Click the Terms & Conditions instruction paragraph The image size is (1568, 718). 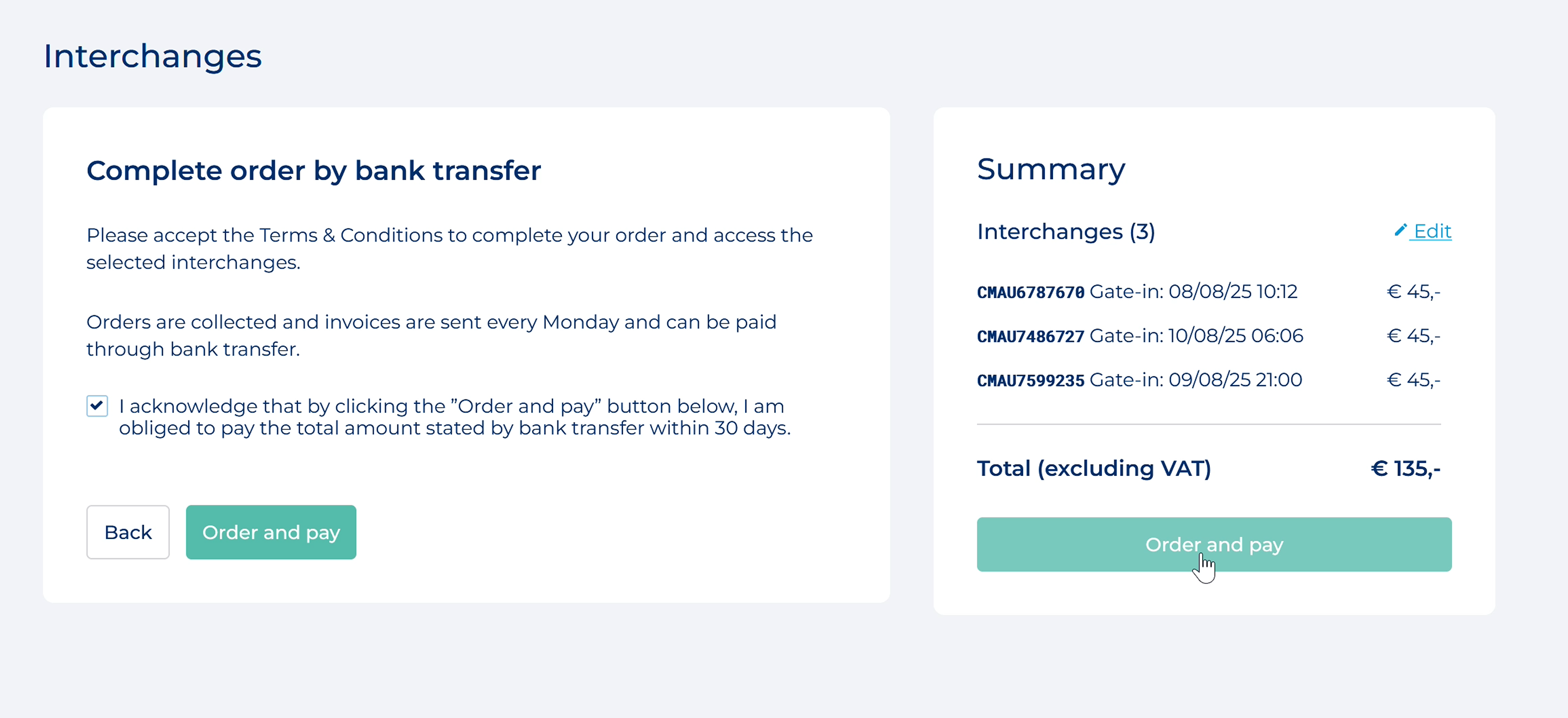pos(449,248)
